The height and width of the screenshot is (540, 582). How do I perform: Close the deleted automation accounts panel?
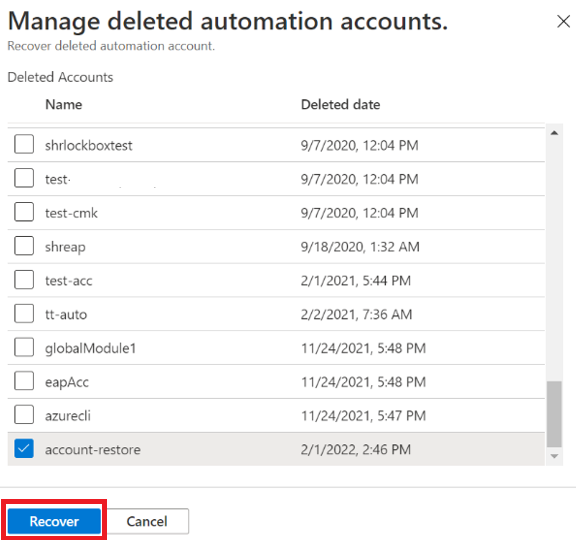point(563,22)
